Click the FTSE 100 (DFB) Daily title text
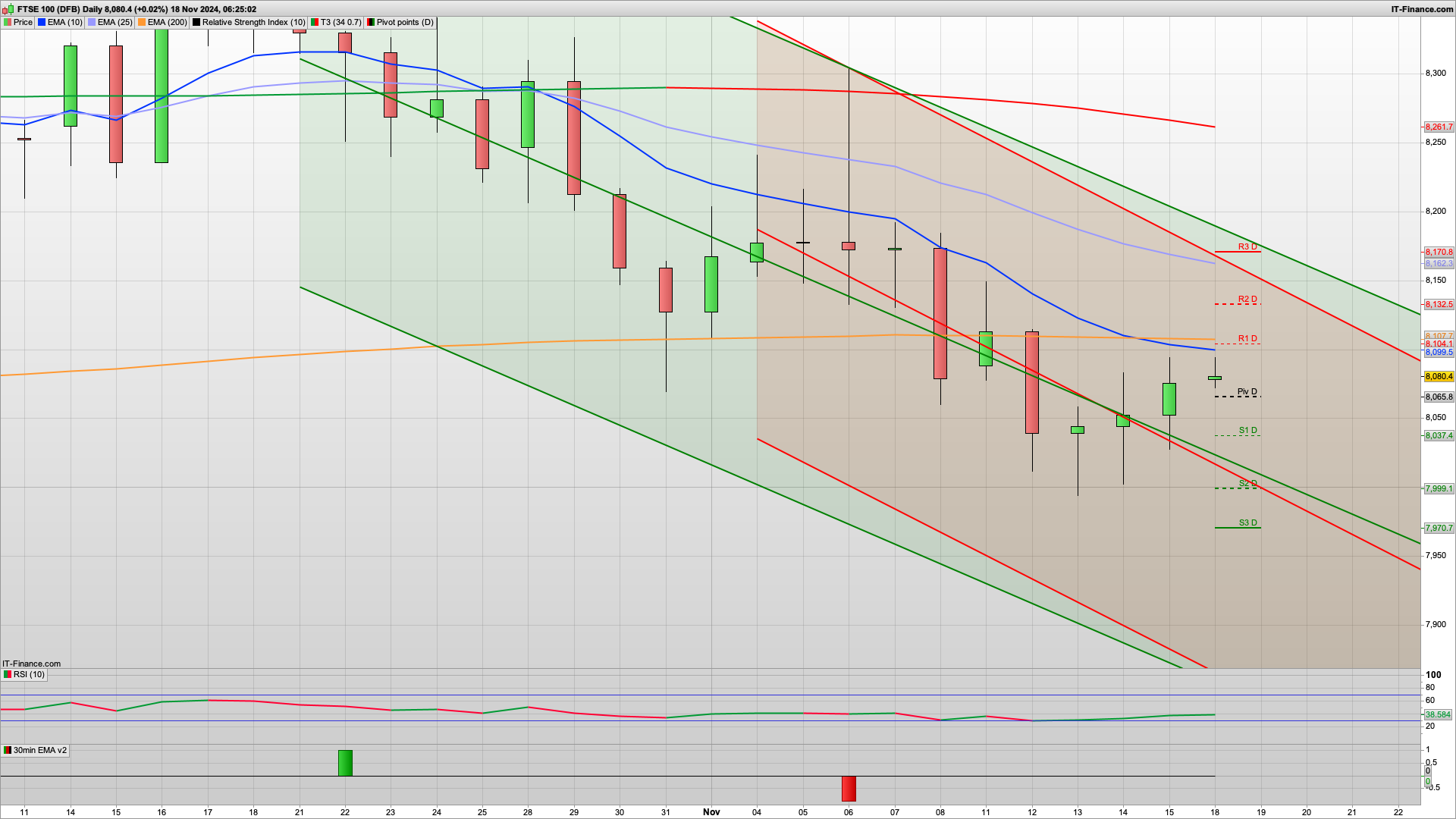 pos(60,9)
